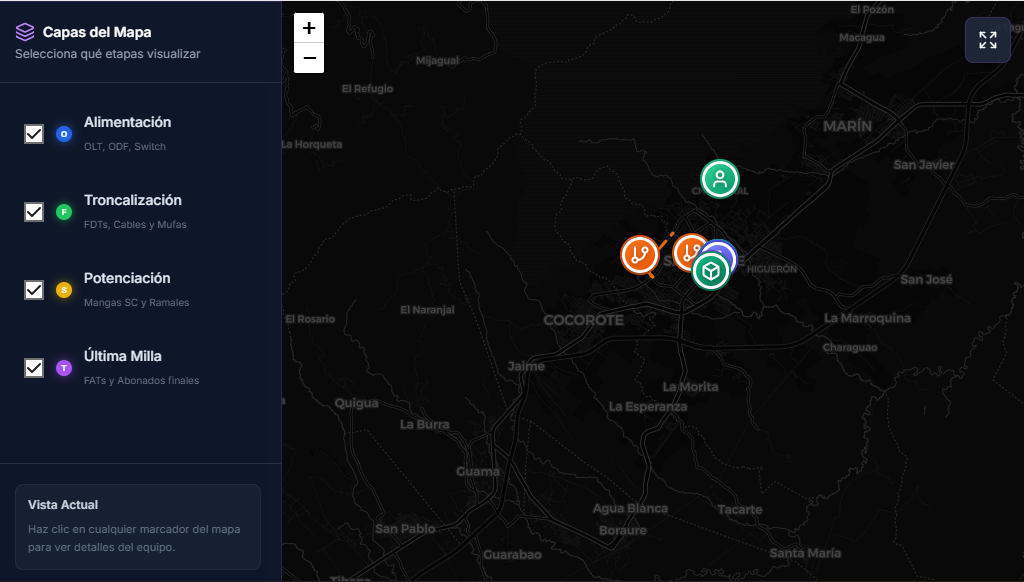The width and height of the screenshot is (1024, 582).
Task: Click the La Esperanza map label
Action: coord(648,406)
